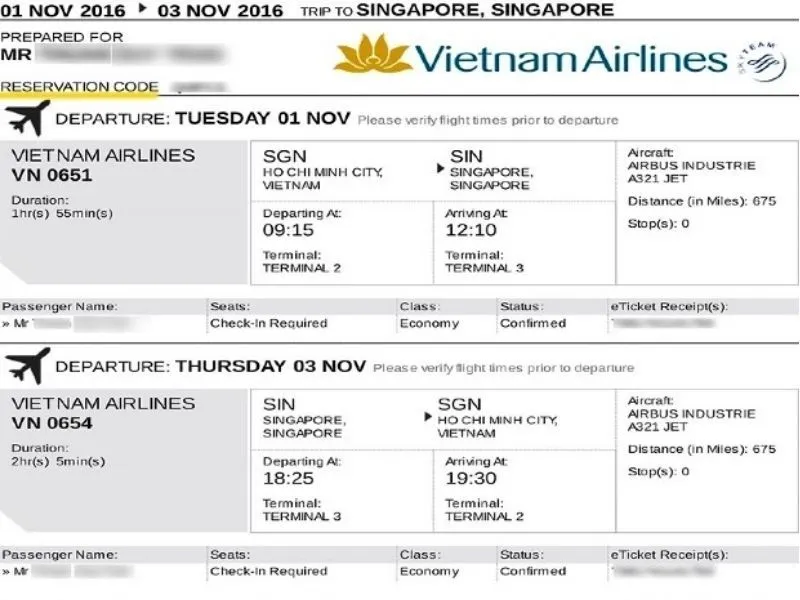The width and height of the screenshot is (800, 600).
Task: Click the SGN airport code on first flight
Action: 285,156
